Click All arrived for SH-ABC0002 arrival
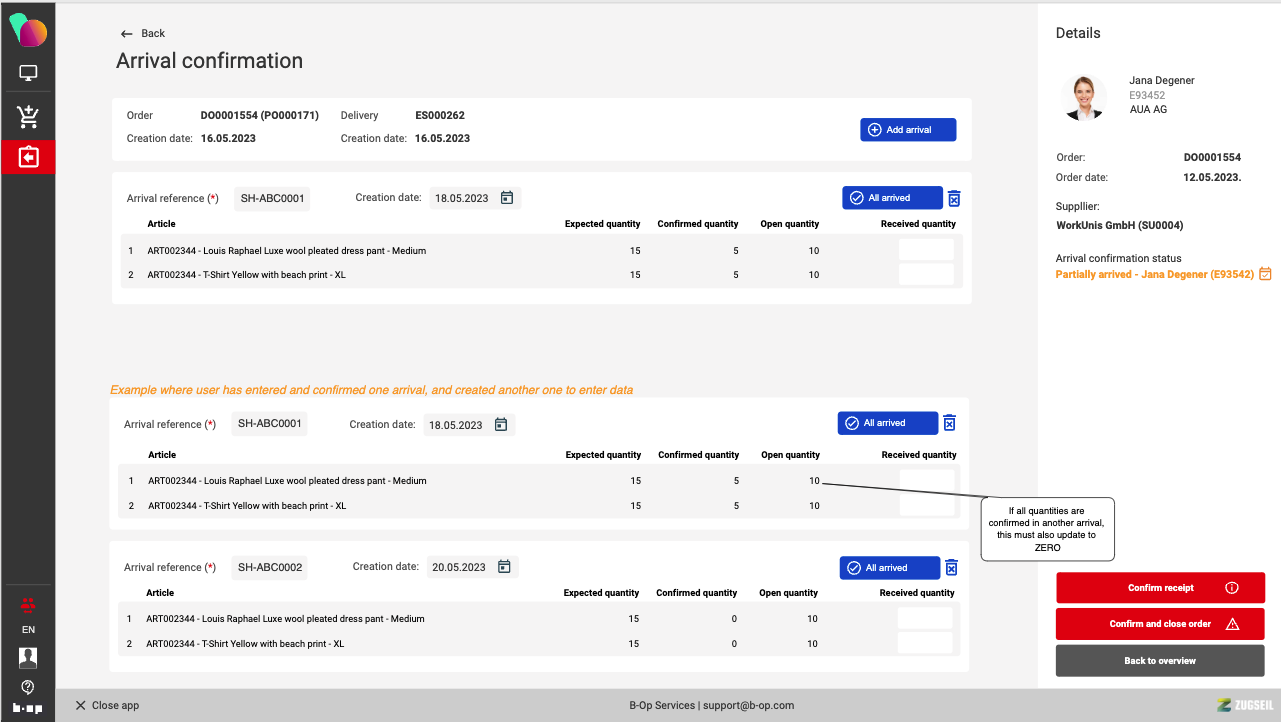The width and height of the screenshot is (1281, 722). point(889,568)
